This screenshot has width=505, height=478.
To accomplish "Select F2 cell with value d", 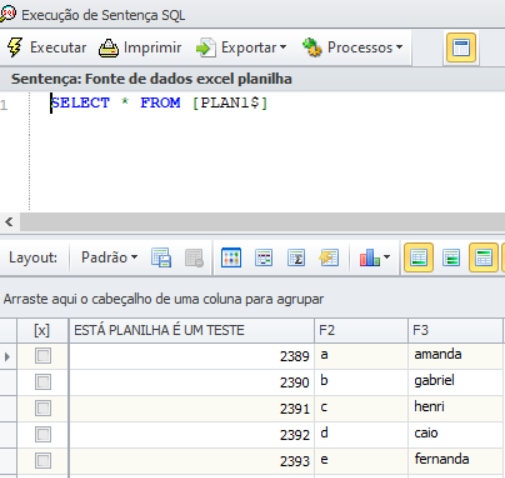I will tap(361, 435).
